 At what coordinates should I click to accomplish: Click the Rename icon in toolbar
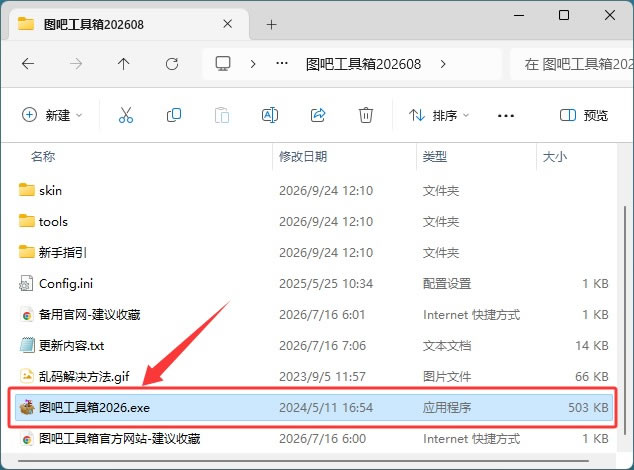coord(270,115)
